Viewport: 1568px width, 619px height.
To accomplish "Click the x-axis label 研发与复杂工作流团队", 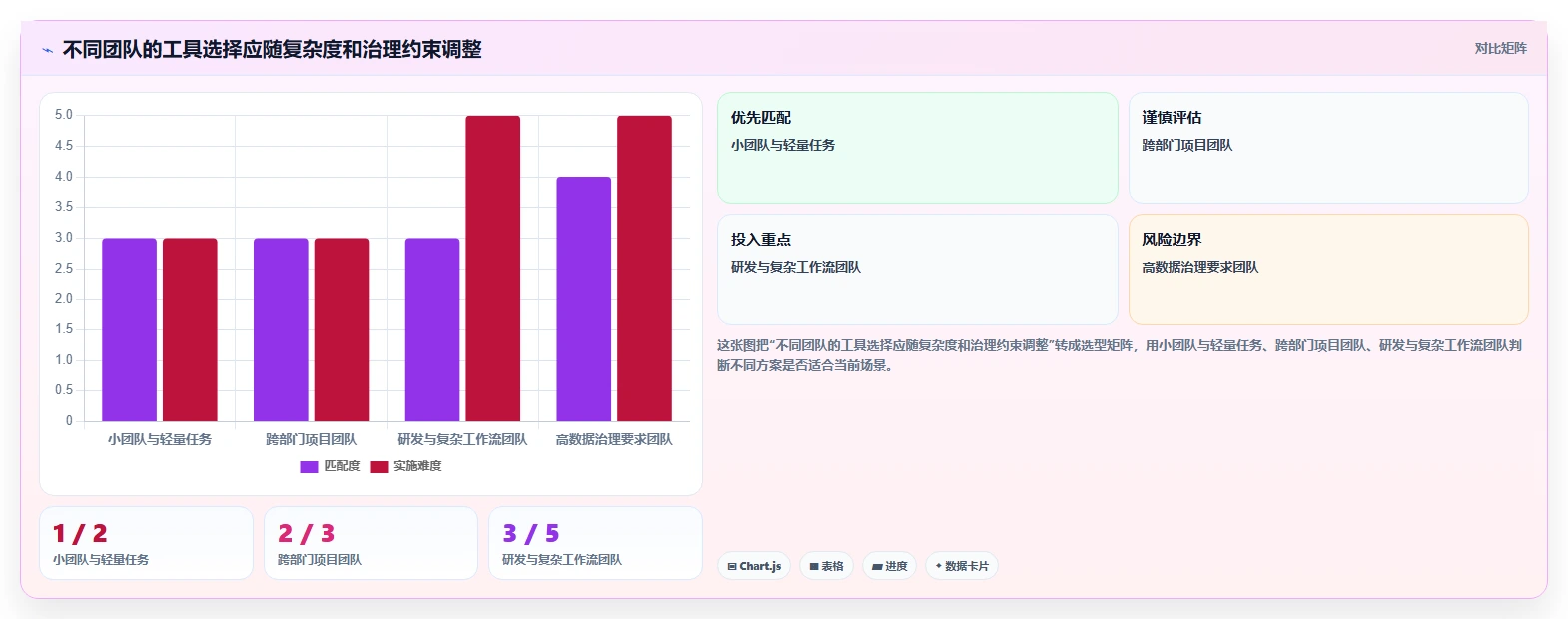I will [462, 439].
